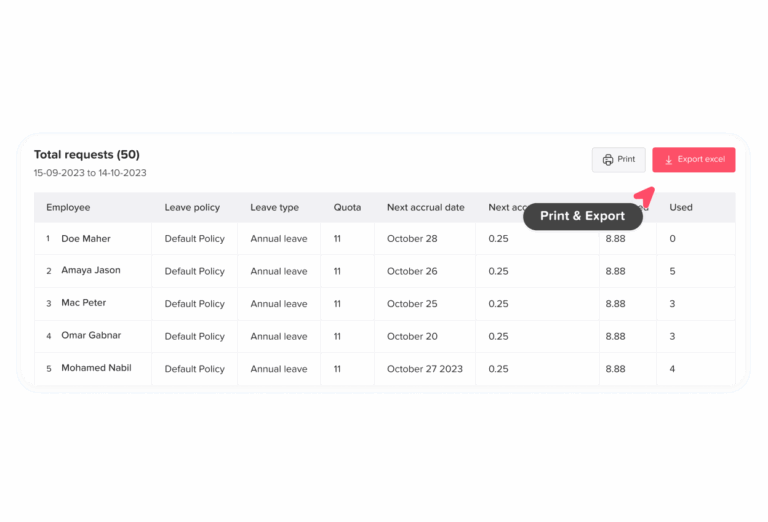
Task: Click employee name Doe Maher
Action: tap(86, 238)
